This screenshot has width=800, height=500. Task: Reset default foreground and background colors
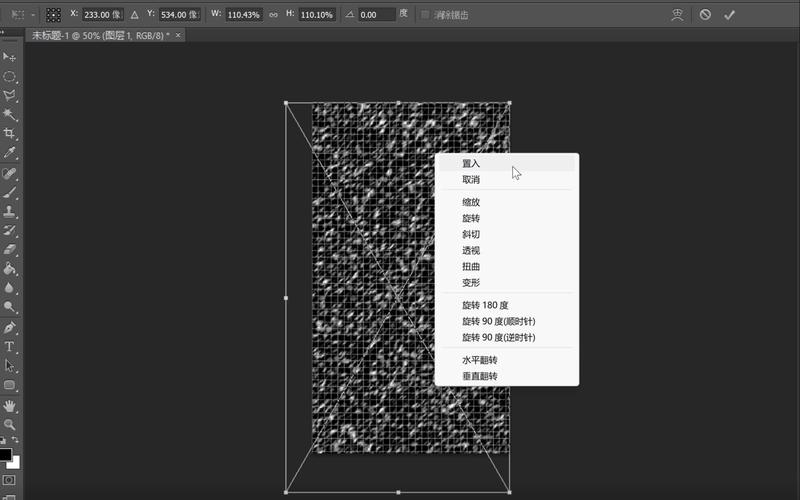[3, 440]
